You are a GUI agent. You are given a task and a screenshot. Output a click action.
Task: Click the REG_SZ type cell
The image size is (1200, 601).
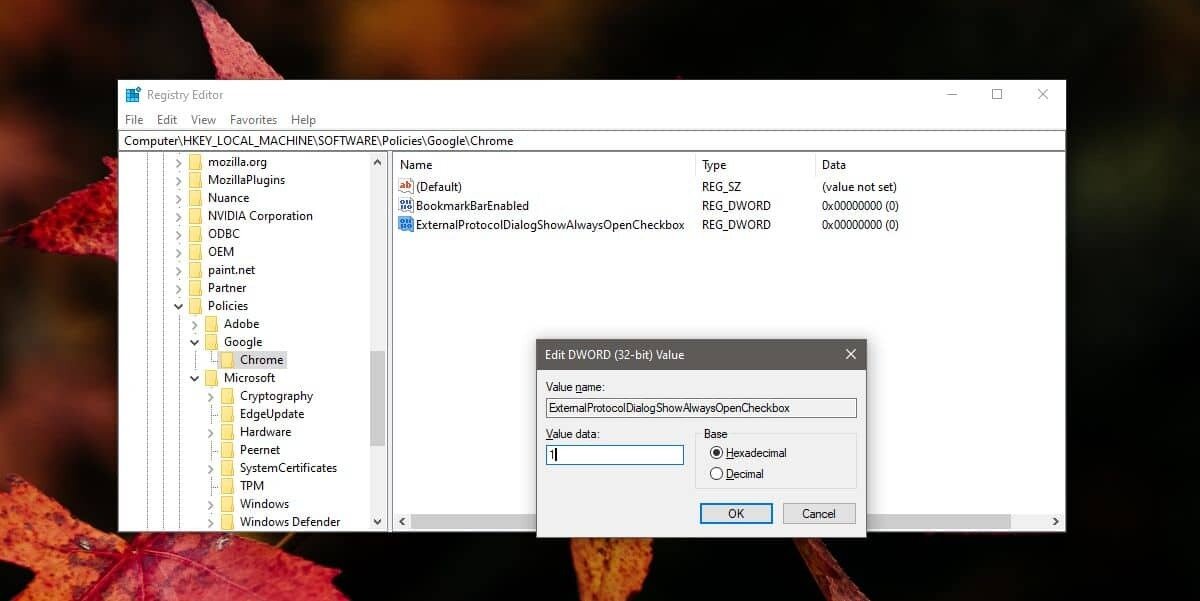point(722,186)
